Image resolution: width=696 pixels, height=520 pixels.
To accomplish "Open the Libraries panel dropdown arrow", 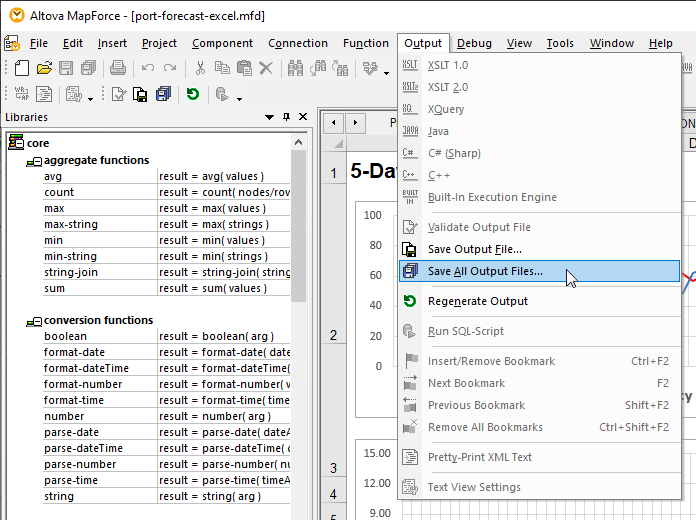I will pyautogui.click(x=269, y=118).
